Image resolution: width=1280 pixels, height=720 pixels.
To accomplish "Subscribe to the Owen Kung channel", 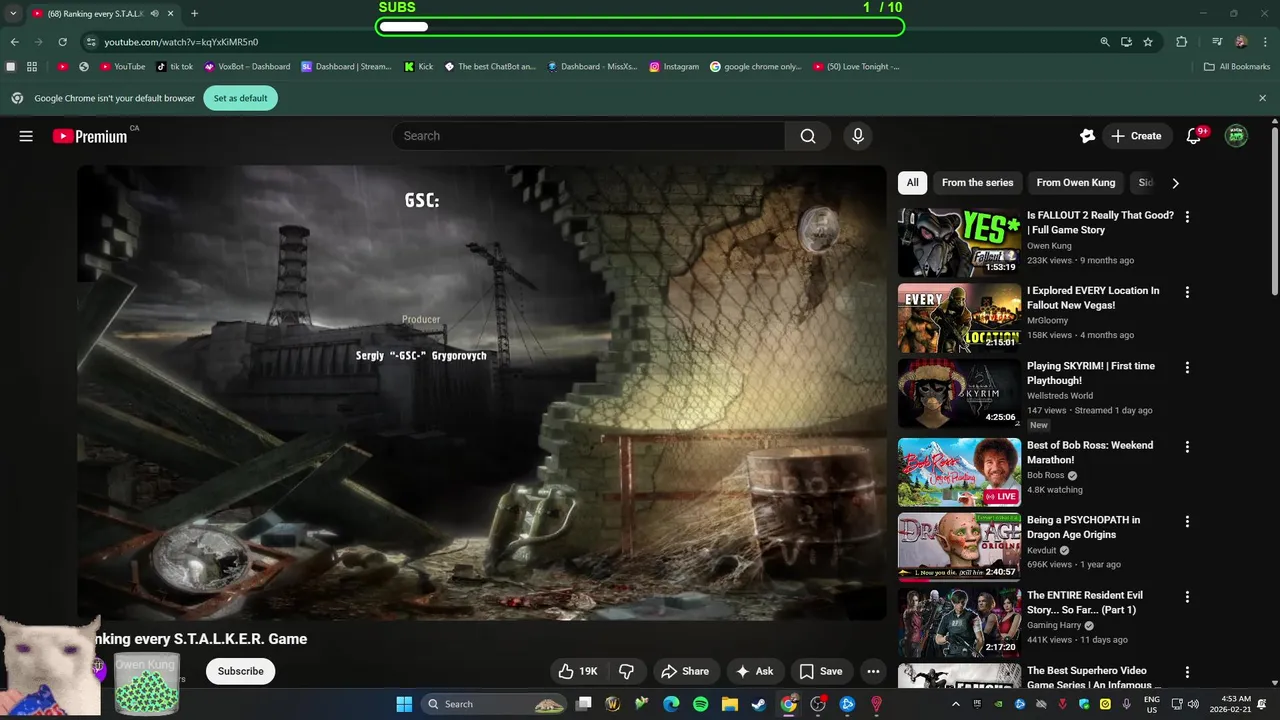I will pos(241,671).
